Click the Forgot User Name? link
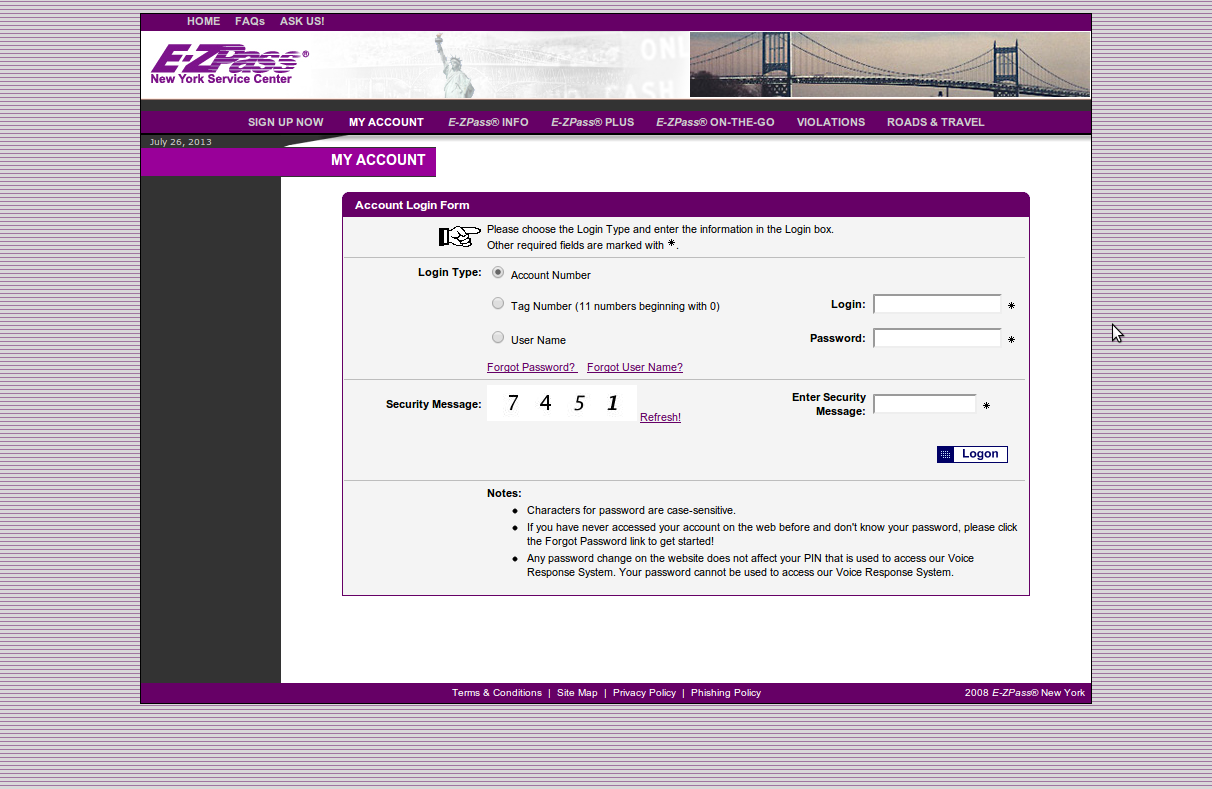The width and height of the screenshot is (1212, 789). (635, 367)
